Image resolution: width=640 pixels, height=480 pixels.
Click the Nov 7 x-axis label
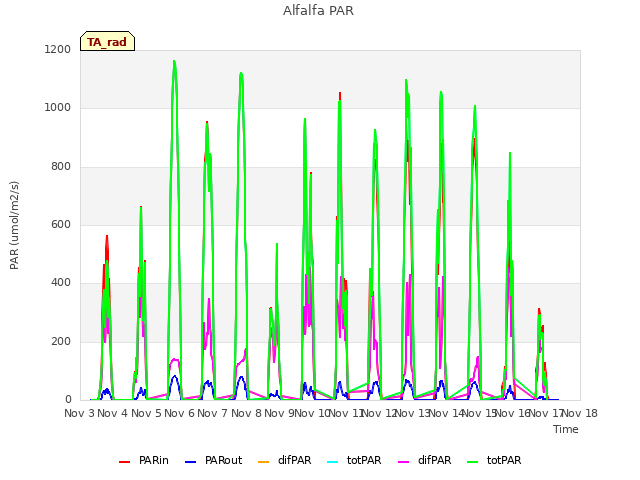(x=212, y=413)
